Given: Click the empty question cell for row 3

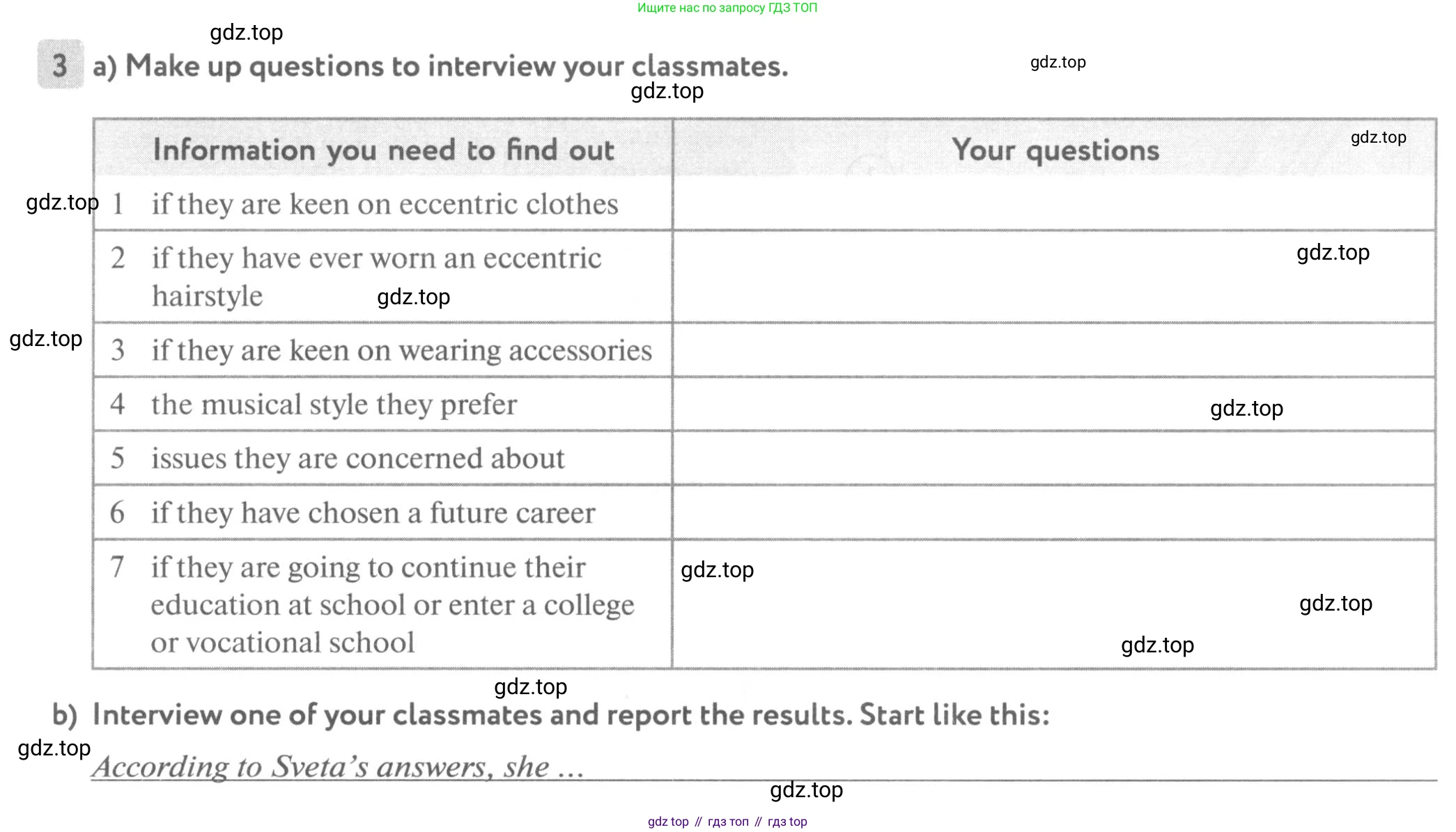Looking at the screenshot, I should click(x=1055, y=350).
